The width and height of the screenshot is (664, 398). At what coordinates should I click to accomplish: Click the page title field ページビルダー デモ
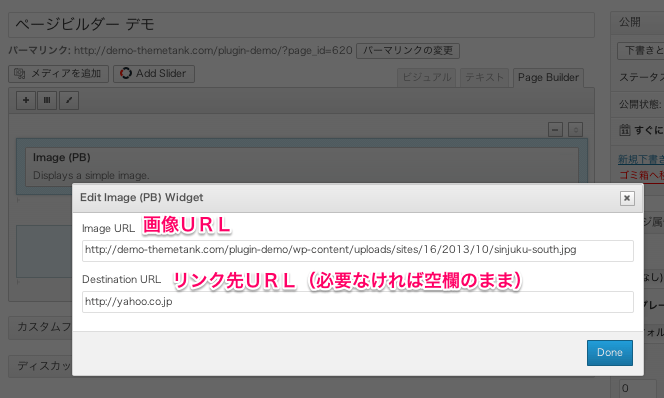click(x=302, y=25)
